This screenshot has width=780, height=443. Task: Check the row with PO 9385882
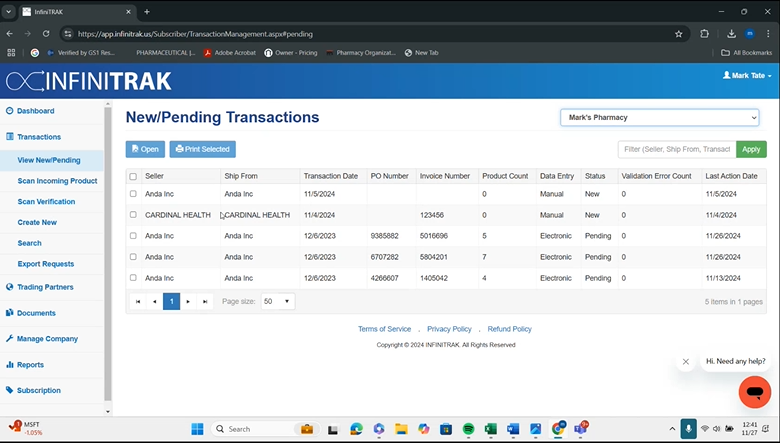point(133,236)
